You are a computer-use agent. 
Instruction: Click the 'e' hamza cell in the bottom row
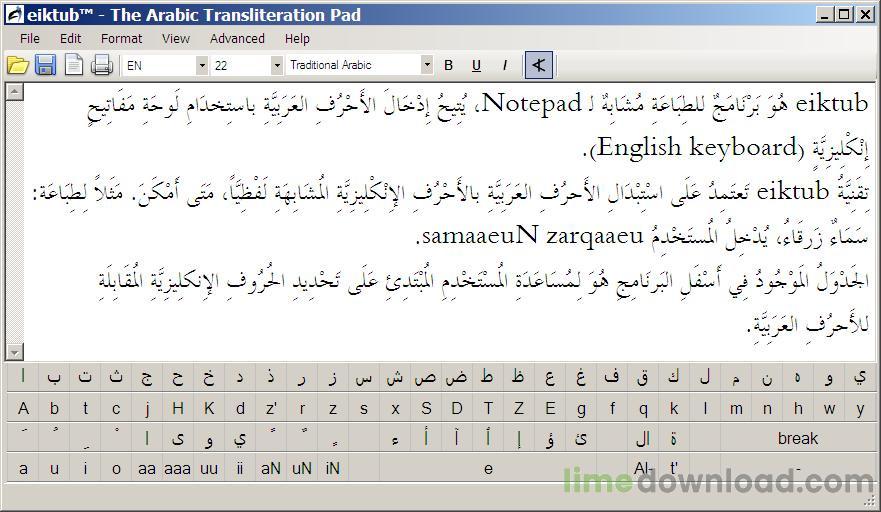click(x=488, y=468)
